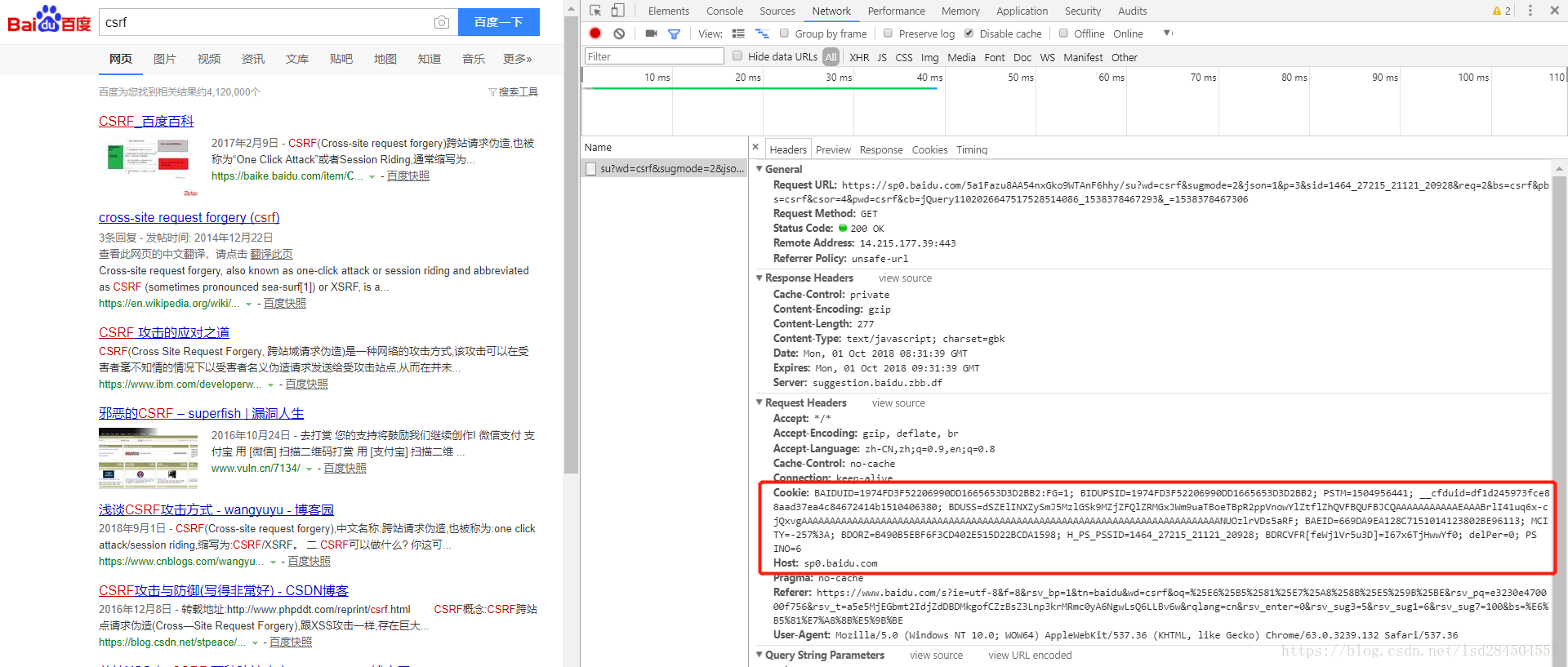
Task: Open the 更多» search categories menu
Action: click(x=518, y=59)
